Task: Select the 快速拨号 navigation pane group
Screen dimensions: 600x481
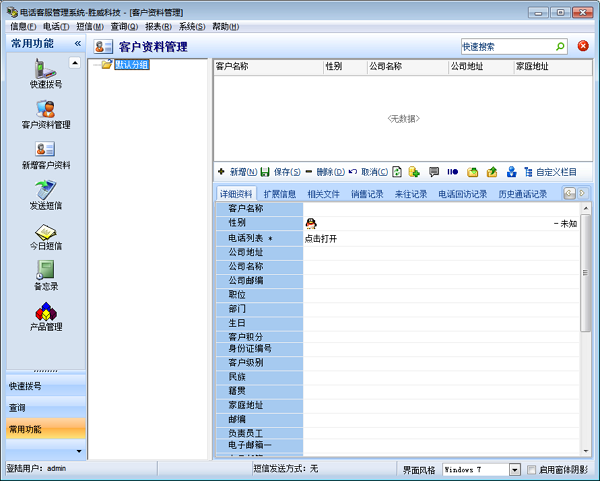Action: point(46,386)
